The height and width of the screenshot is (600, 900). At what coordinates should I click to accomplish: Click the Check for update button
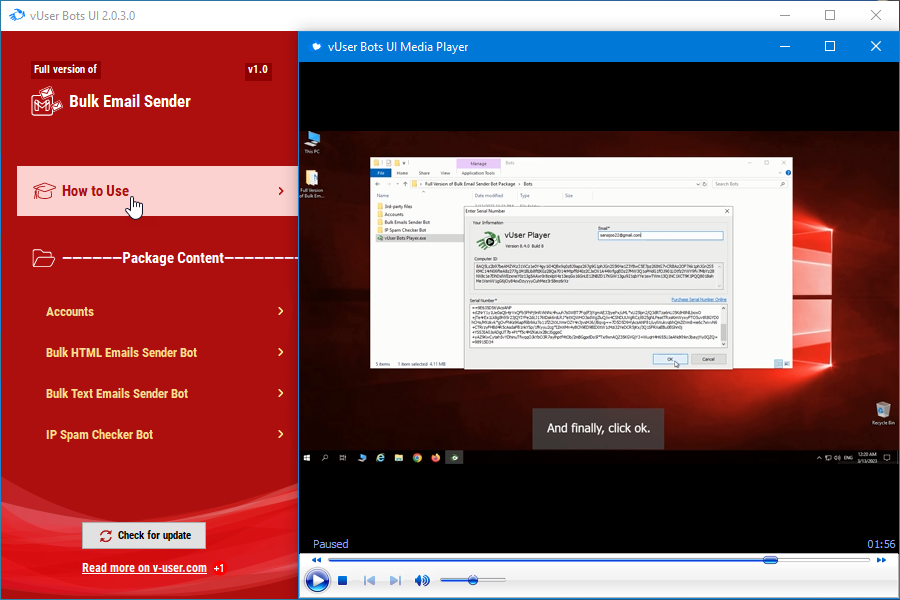pos(144,535)
